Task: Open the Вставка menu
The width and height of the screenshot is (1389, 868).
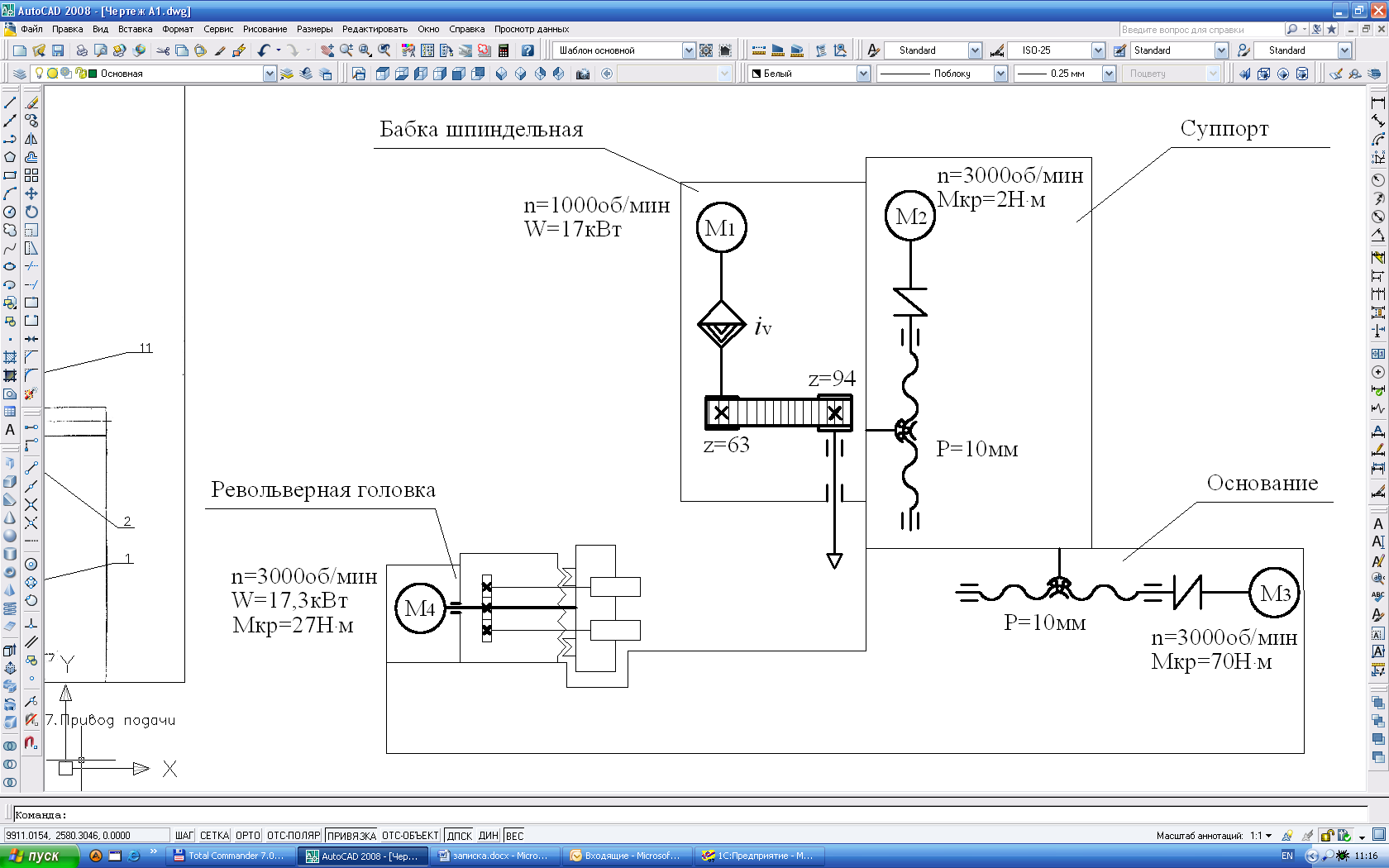Action: 135,29
